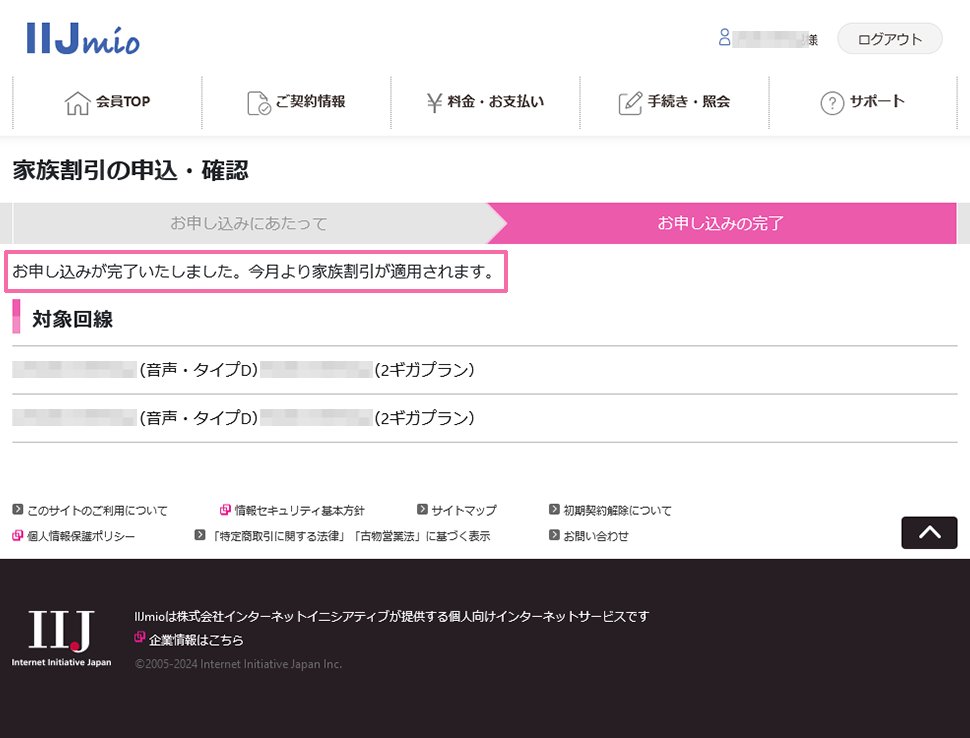970x738 pixels.
Task: Open the 手続き・照会 menu
Action: 674,103
